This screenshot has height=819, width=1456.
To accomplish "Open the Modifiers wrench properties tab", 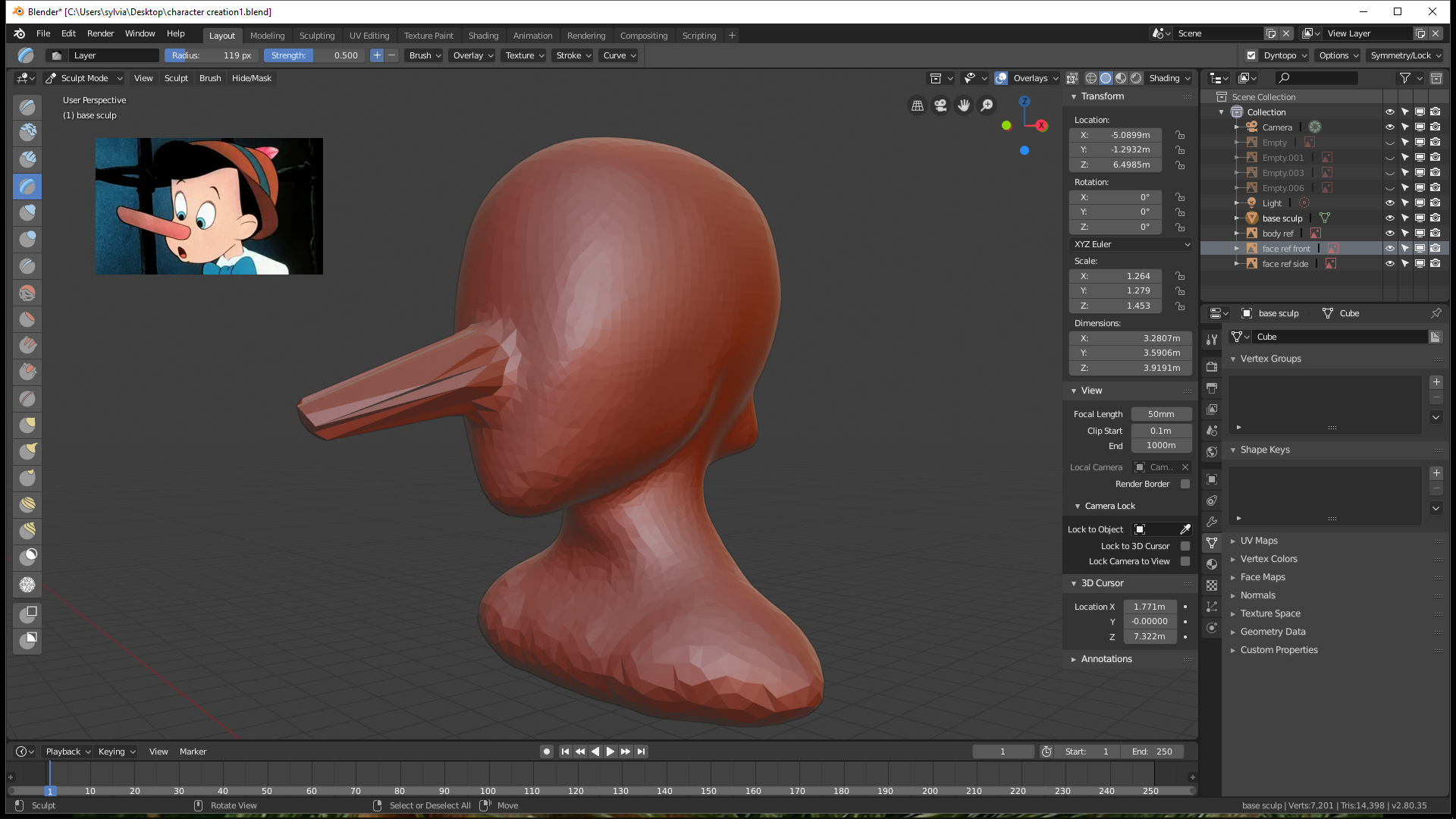I will coord(1212,522).
